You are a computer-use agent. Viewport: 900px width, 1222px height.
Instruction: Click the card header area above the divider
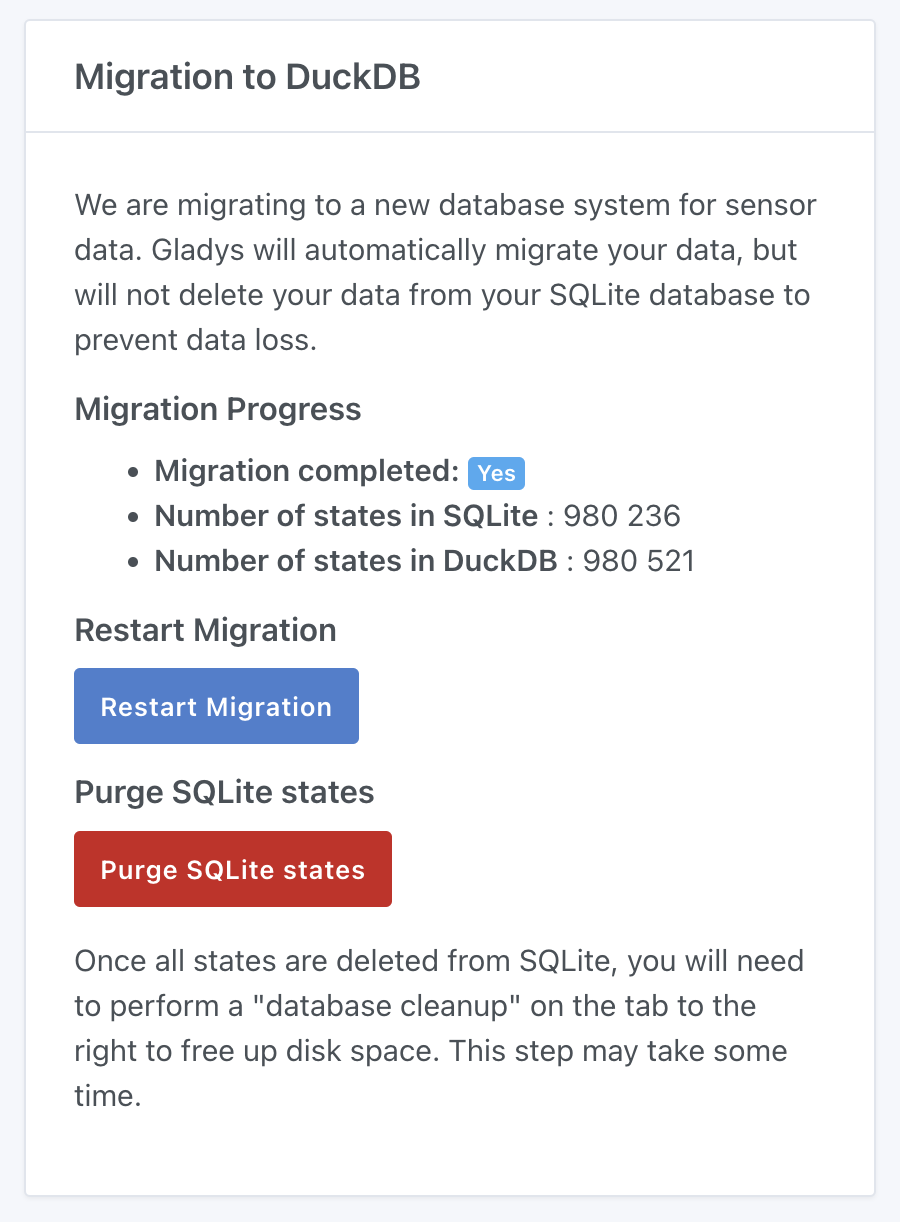(450, 77)
